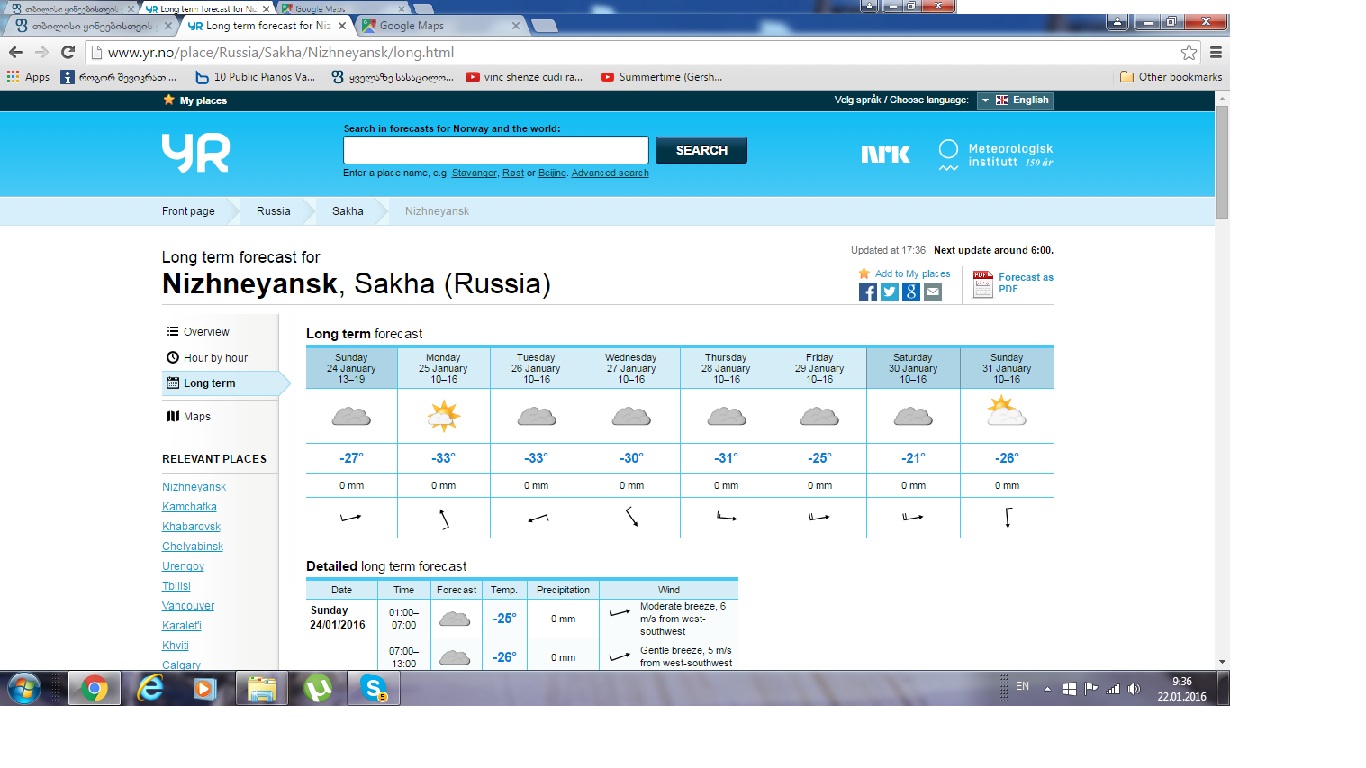Screen dimensions: 1366x768
Task: Click the place search input field
Action: (x=496, y=151)
